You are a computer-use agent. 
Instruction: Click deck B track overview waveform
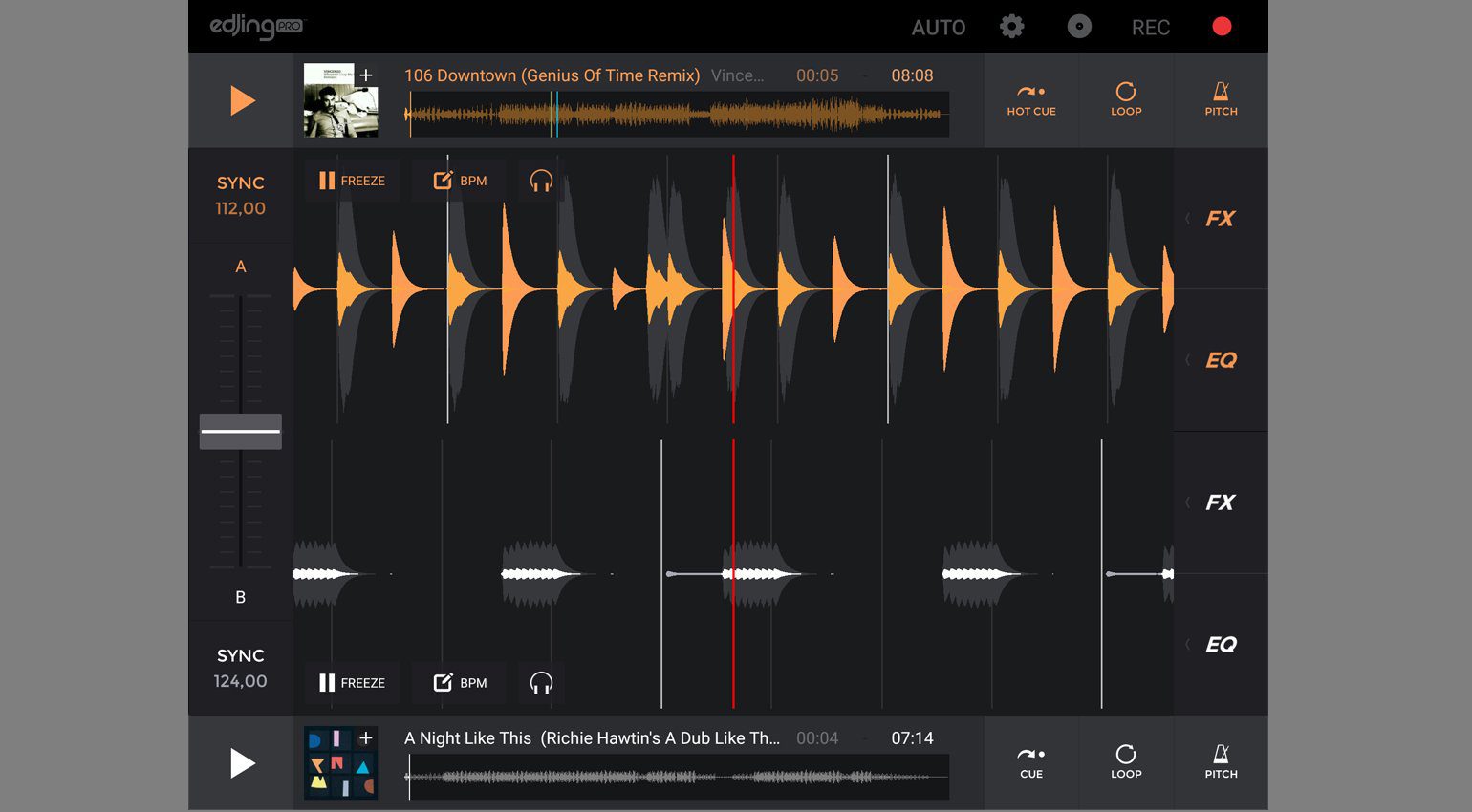pos(677,778)
